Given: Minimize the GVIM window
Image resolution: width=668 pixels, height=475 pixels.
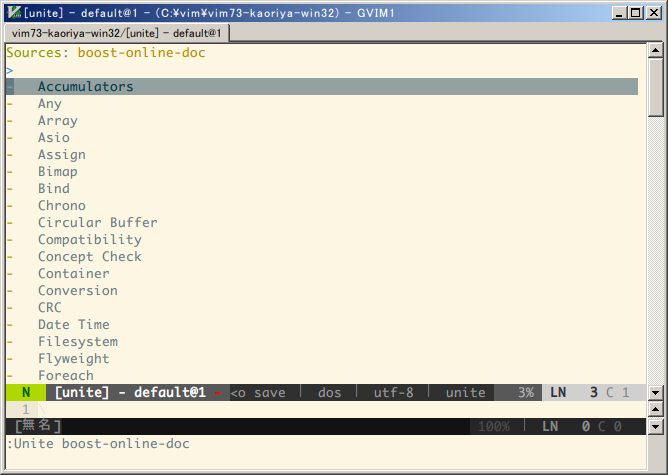Looking at the screenshot, I should pos(620,13).
